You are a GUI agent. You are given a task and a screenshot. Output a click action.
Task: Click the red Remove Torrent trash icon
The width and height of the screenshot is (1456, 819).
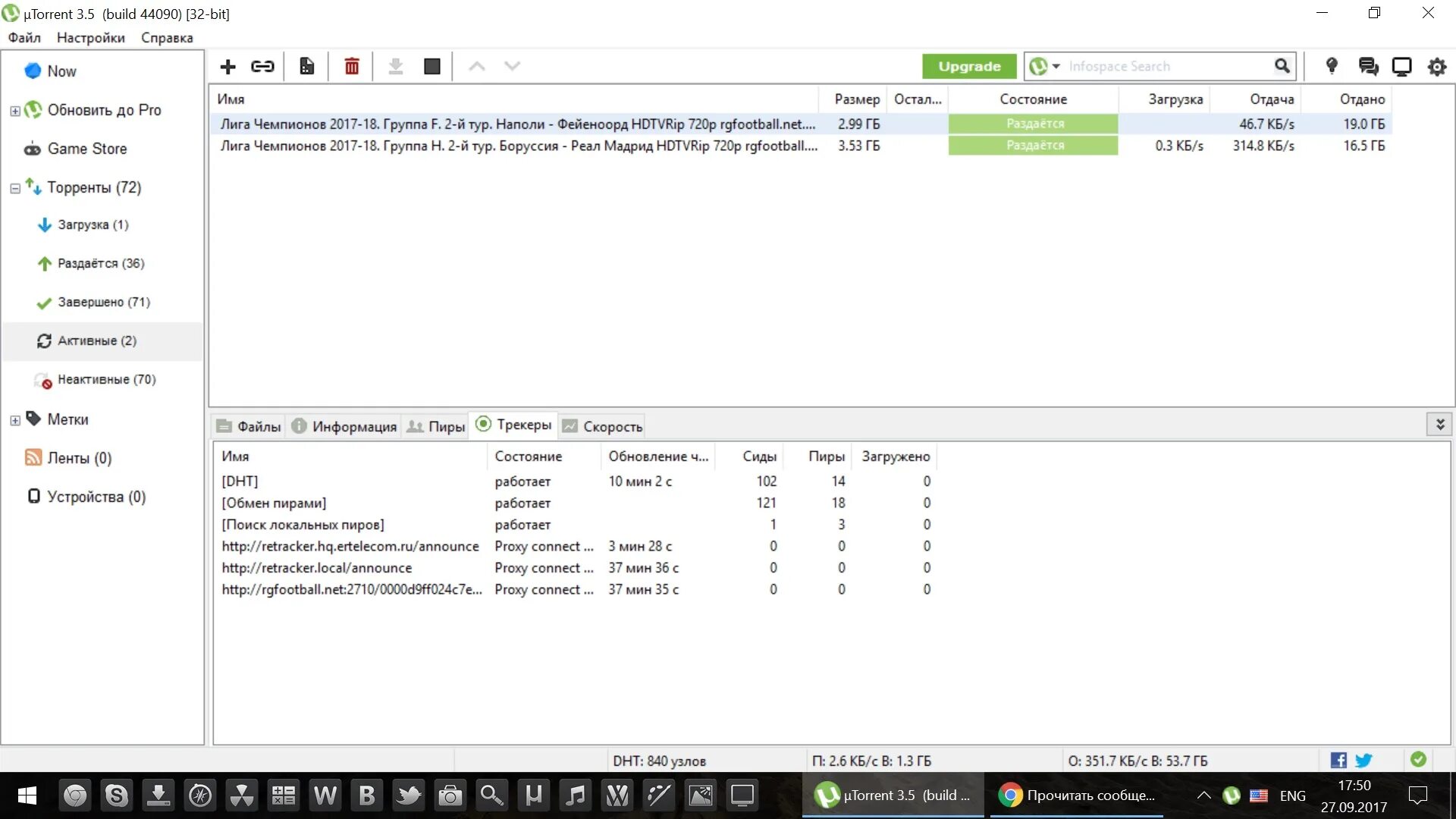(x=352, y=67)
